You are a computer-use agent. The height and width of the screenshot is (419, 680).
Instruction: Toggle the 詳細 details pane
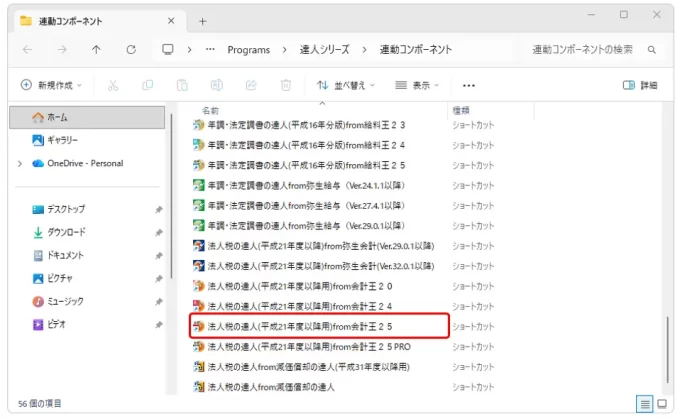click(x=640, y=86)
